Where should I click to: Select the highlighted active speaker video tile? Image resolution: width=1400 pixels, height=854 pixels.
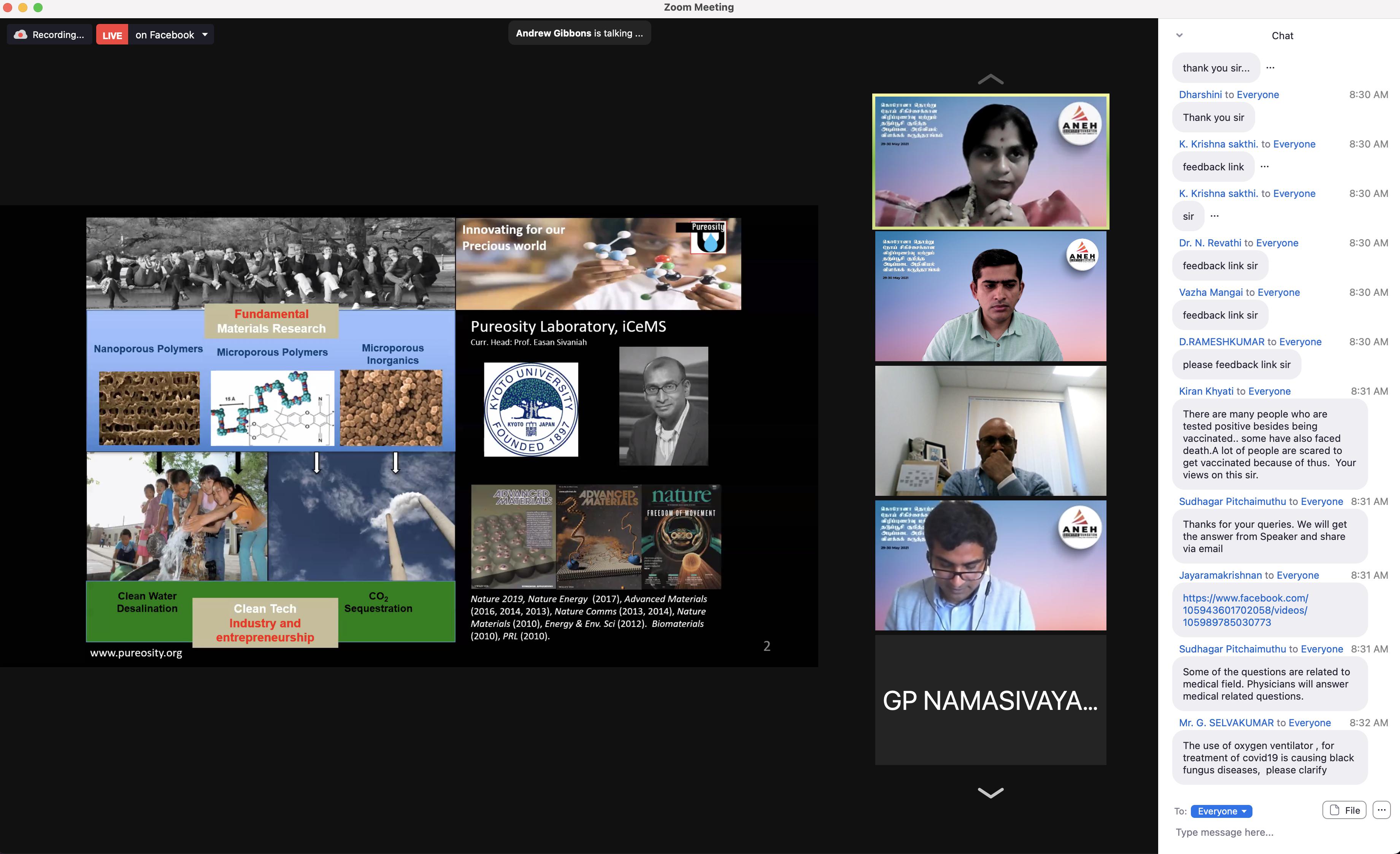click(x=990, y=161)
